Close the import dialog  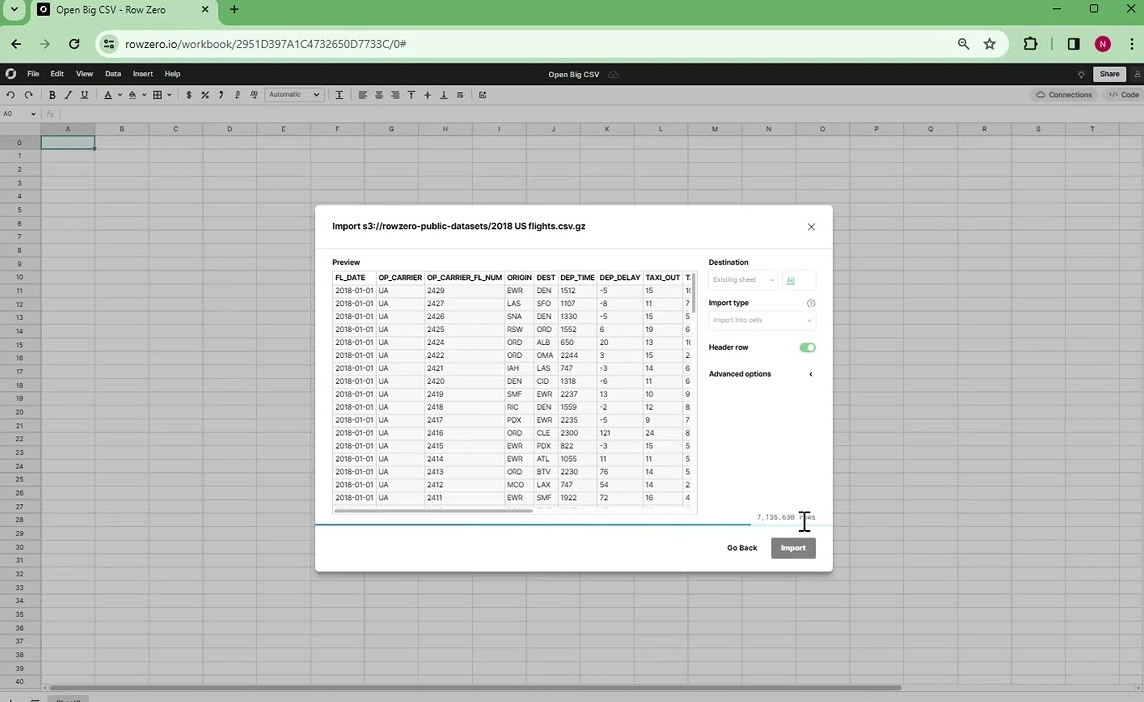point(811,227)
